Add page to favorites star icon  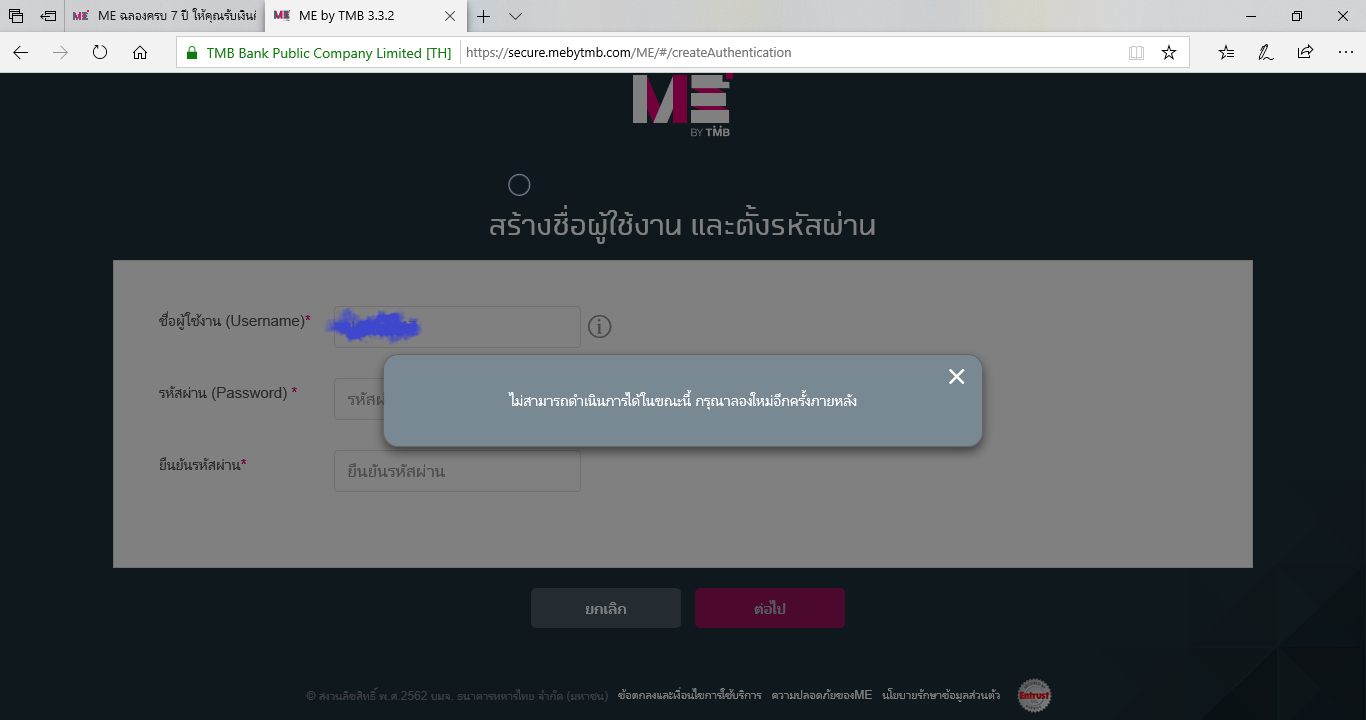(x=1168, y=53)
